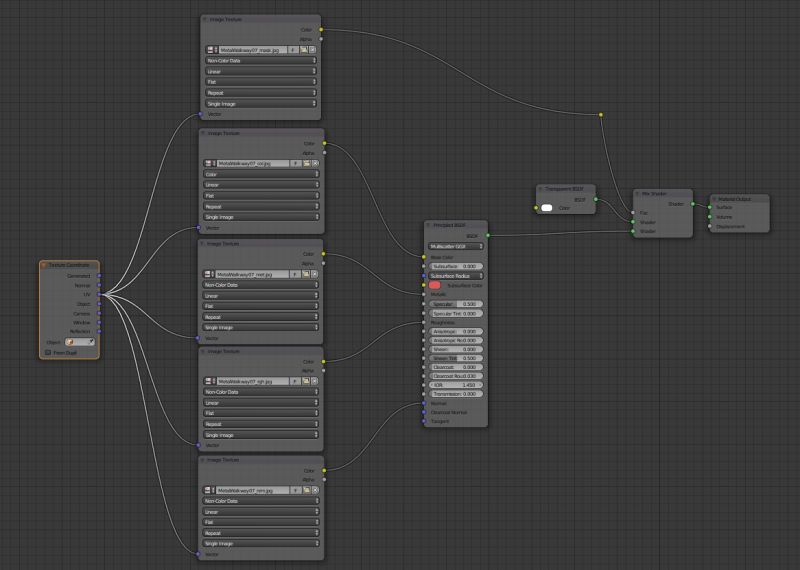Viewport: 800px width, 570px height.
Task: Click the Specular 0.500 slider
Action: pos(456,304)
